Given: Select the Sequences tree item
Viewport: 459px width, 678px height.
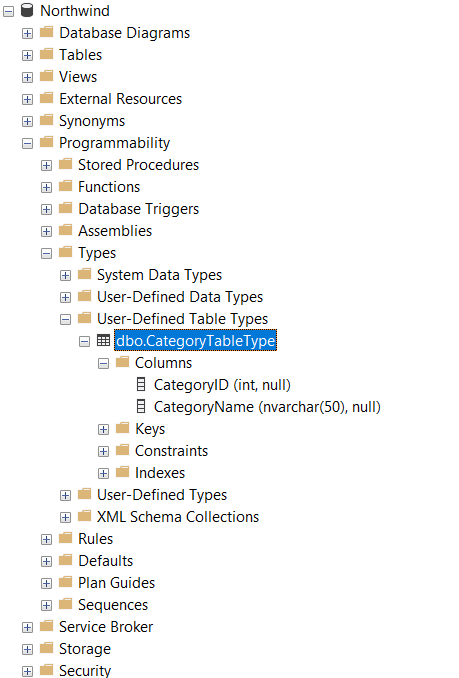Looking at the screenshot, I should [113, 604].
